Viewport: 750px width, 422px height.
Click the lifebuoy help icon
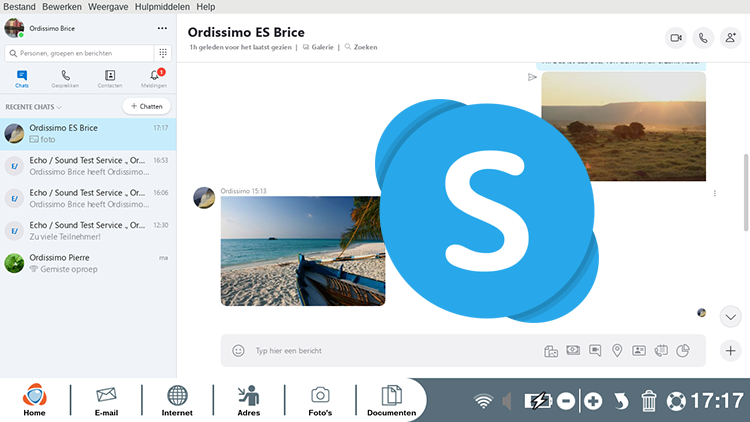[676, 401]
